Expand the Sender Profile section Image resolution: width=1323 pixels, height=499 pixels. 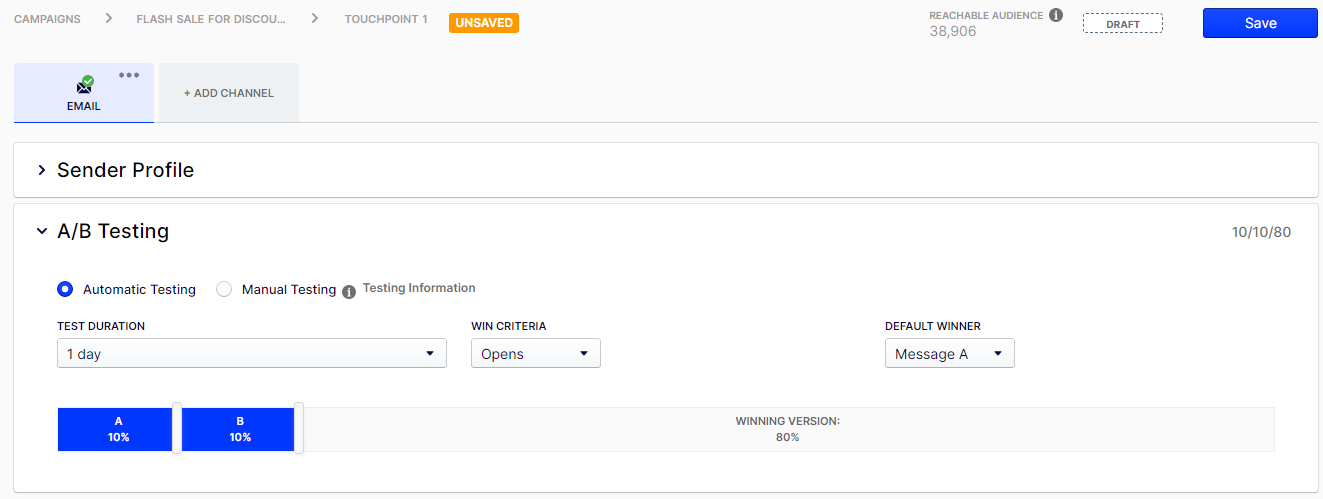click(42, 170)
